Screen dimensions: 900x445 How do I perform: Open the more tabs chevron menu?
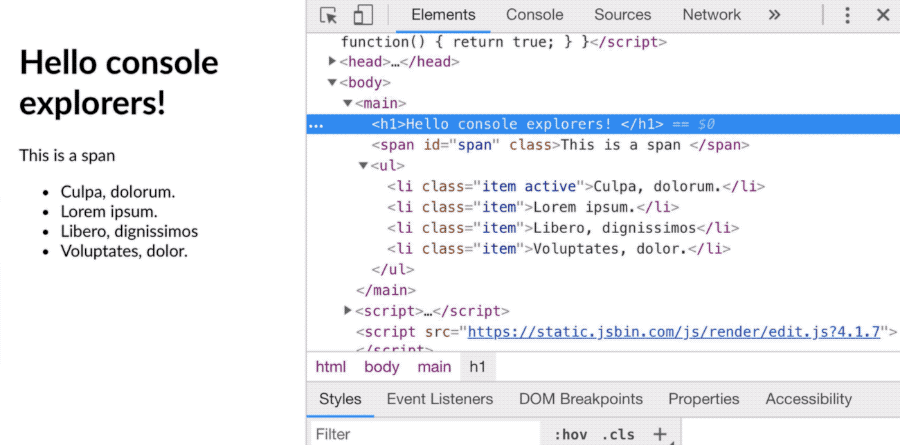click(x=774, y=15)
